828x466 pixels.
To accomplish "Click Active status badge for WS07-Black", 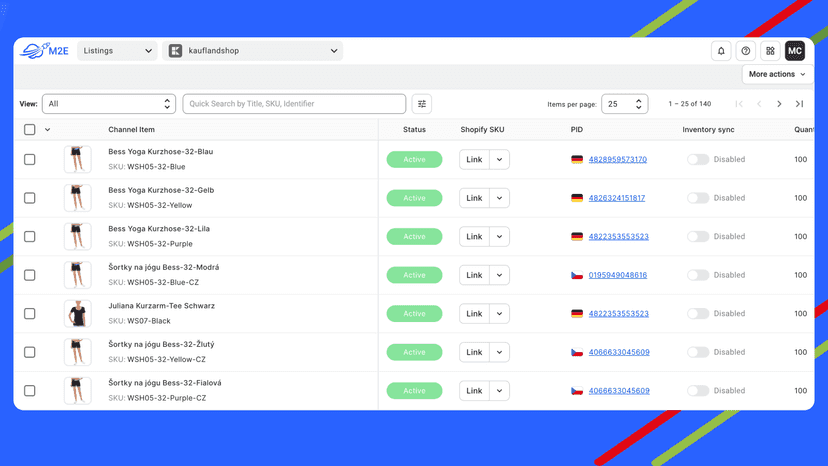I will [x=415, y=314].
